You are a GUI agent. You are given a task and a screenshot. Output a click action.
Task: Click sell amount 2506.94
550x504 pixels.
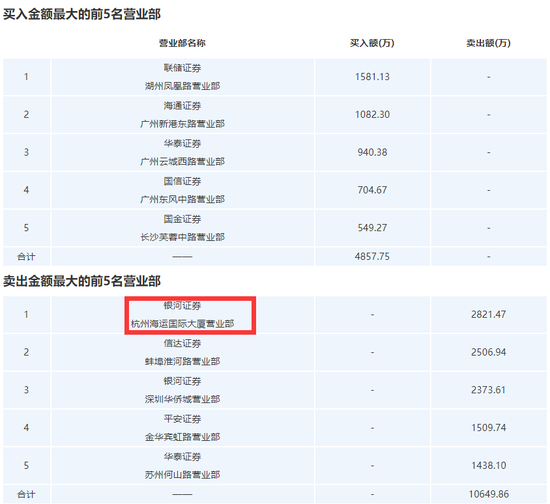[488, 352]
